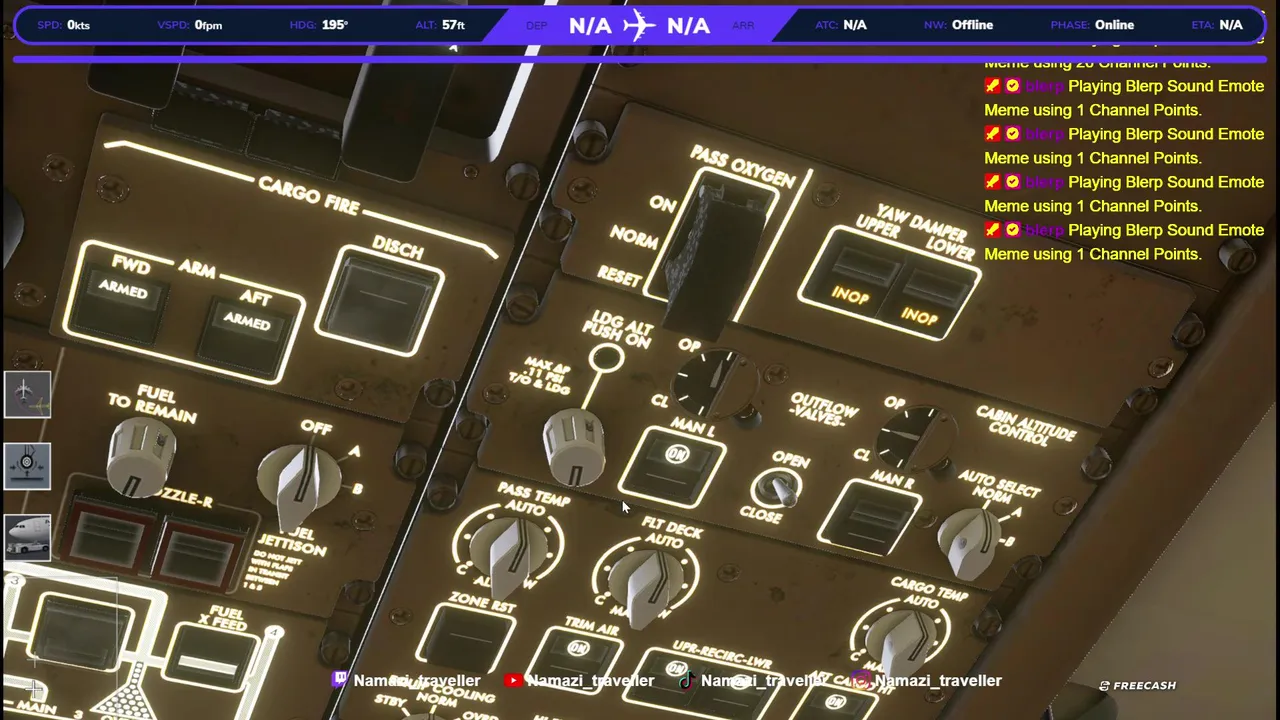Open the camera view toolbar icon
The width and height of the screenshot is (1280, 720).
point(27,466)
